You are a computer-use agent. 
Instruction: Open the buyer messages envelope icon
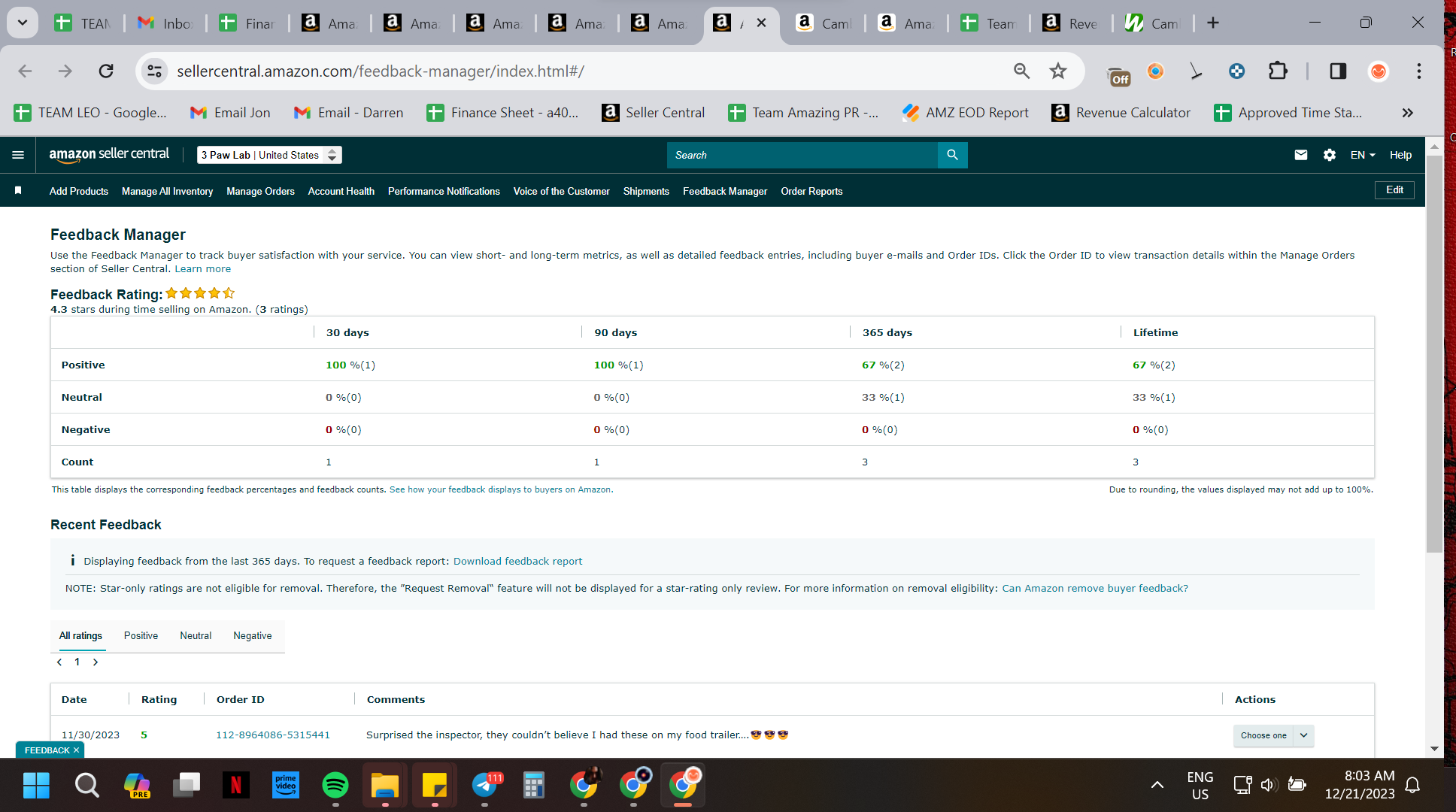click(x=1301, y=155)
